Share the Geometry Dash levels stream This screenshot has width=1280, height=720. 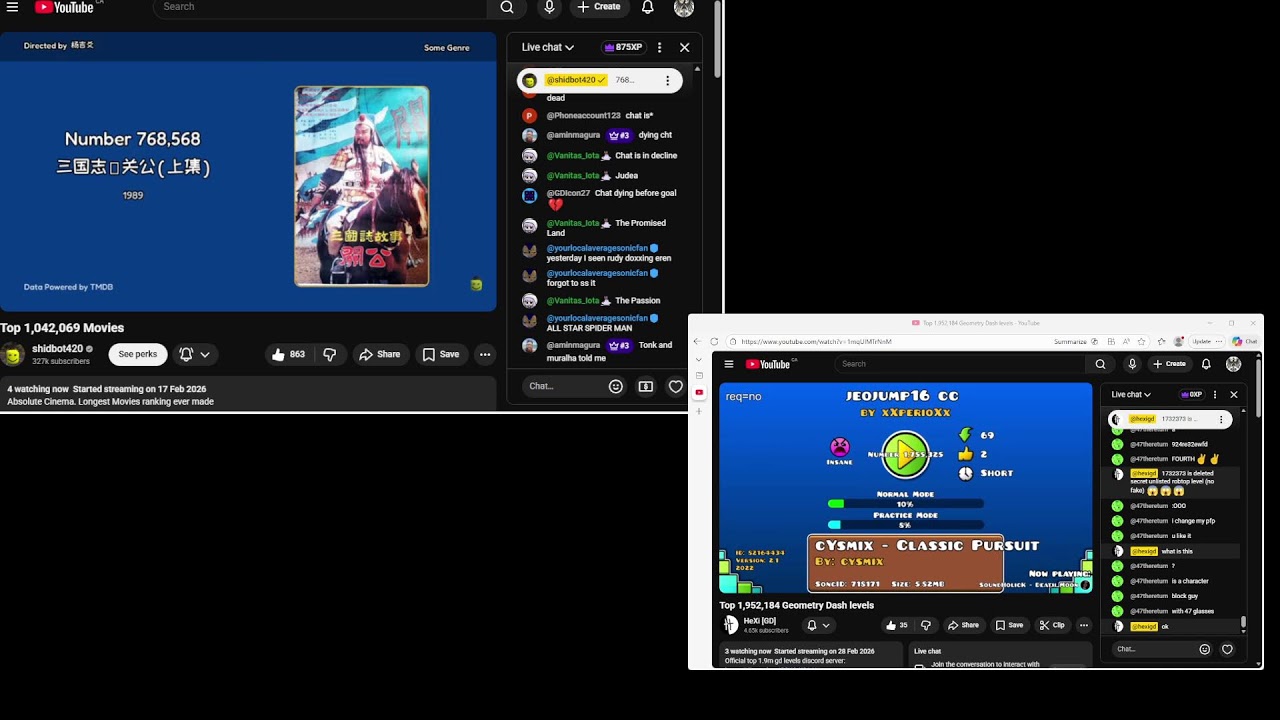(x=963, y=626)
